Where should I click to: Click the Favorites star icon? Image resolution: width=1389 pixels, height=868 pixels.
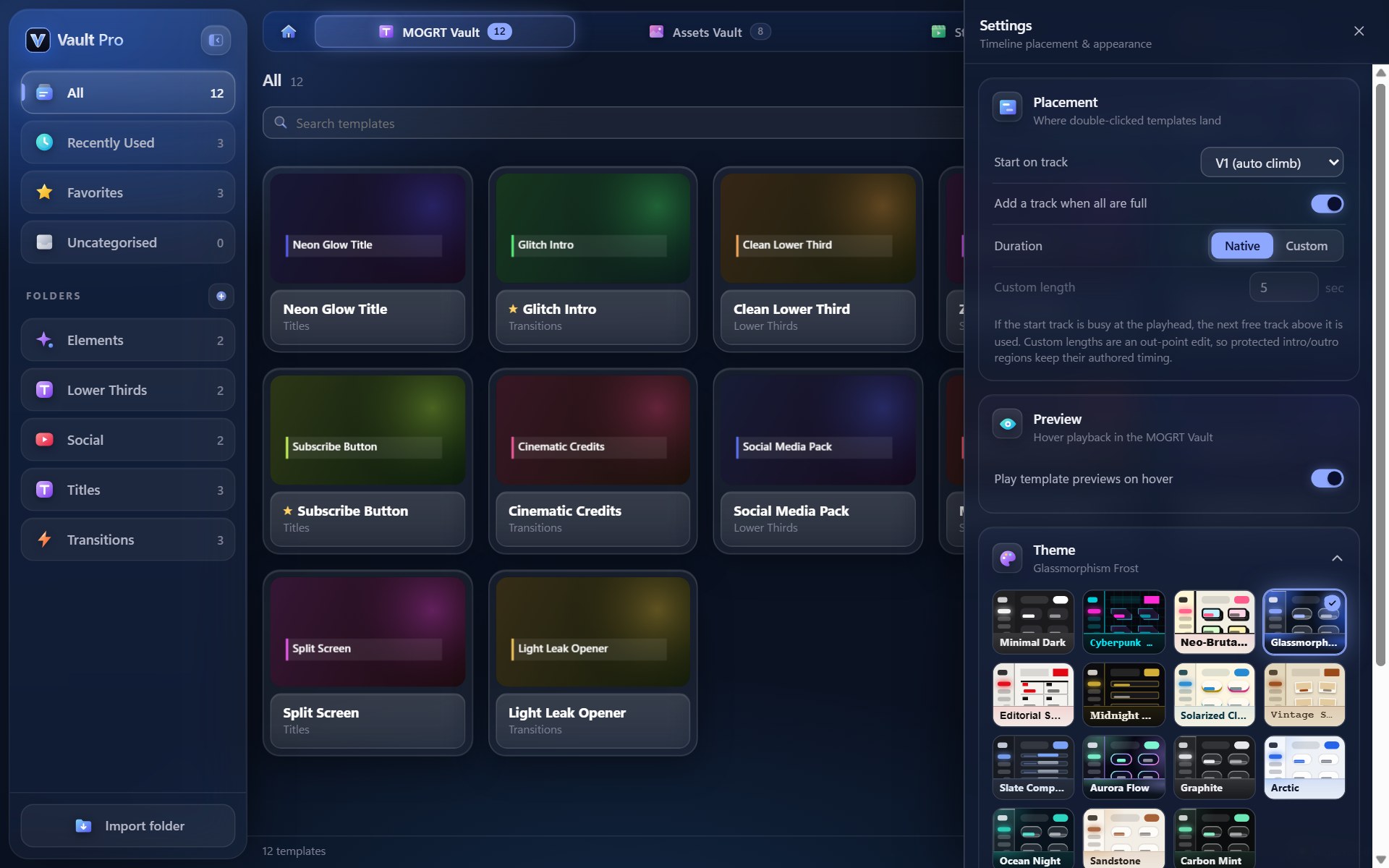(x=45, y=192)
